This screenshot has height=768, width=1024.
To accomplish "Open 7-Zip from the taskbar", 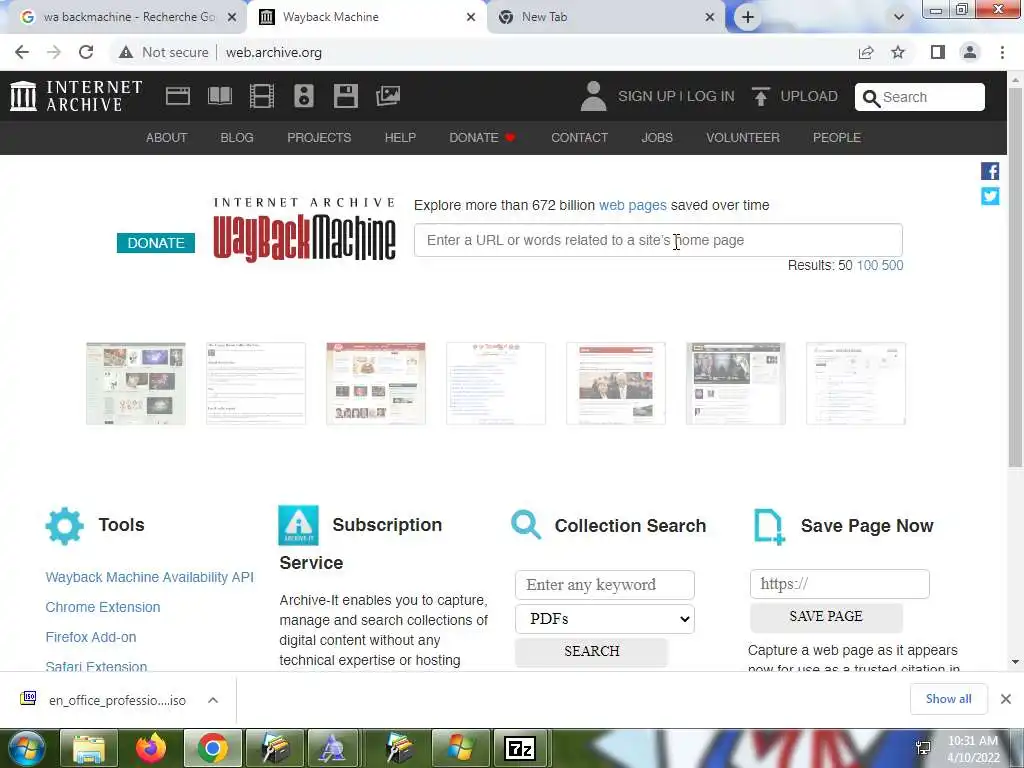I will [x=520, y=748].
